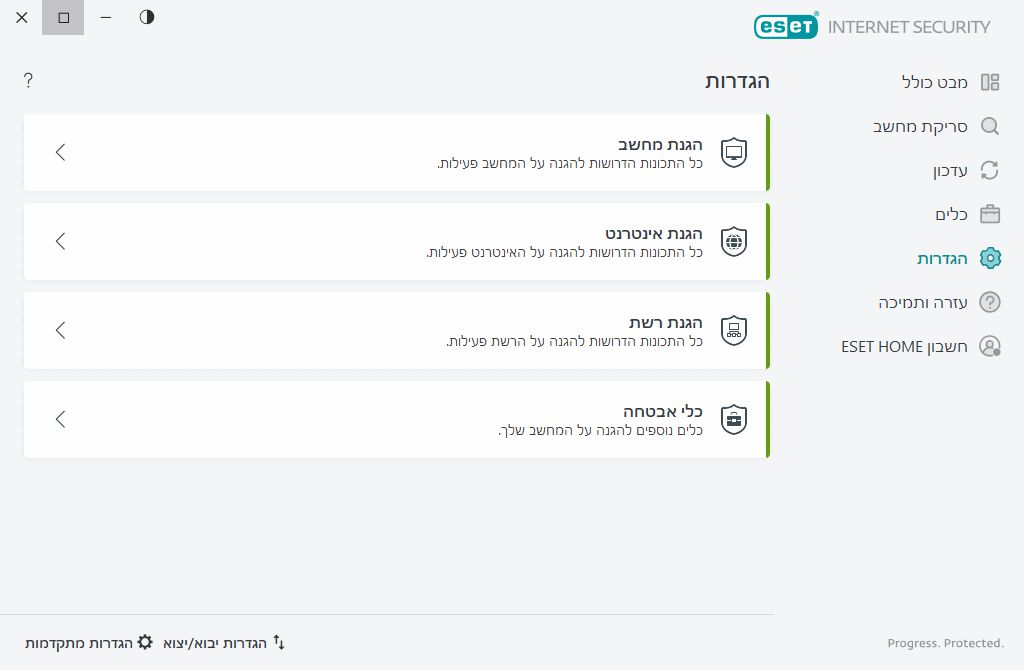Click the ESET HOME account icon
The height and width of the screenshot is (670, 1024).
[x=990, y=346]
